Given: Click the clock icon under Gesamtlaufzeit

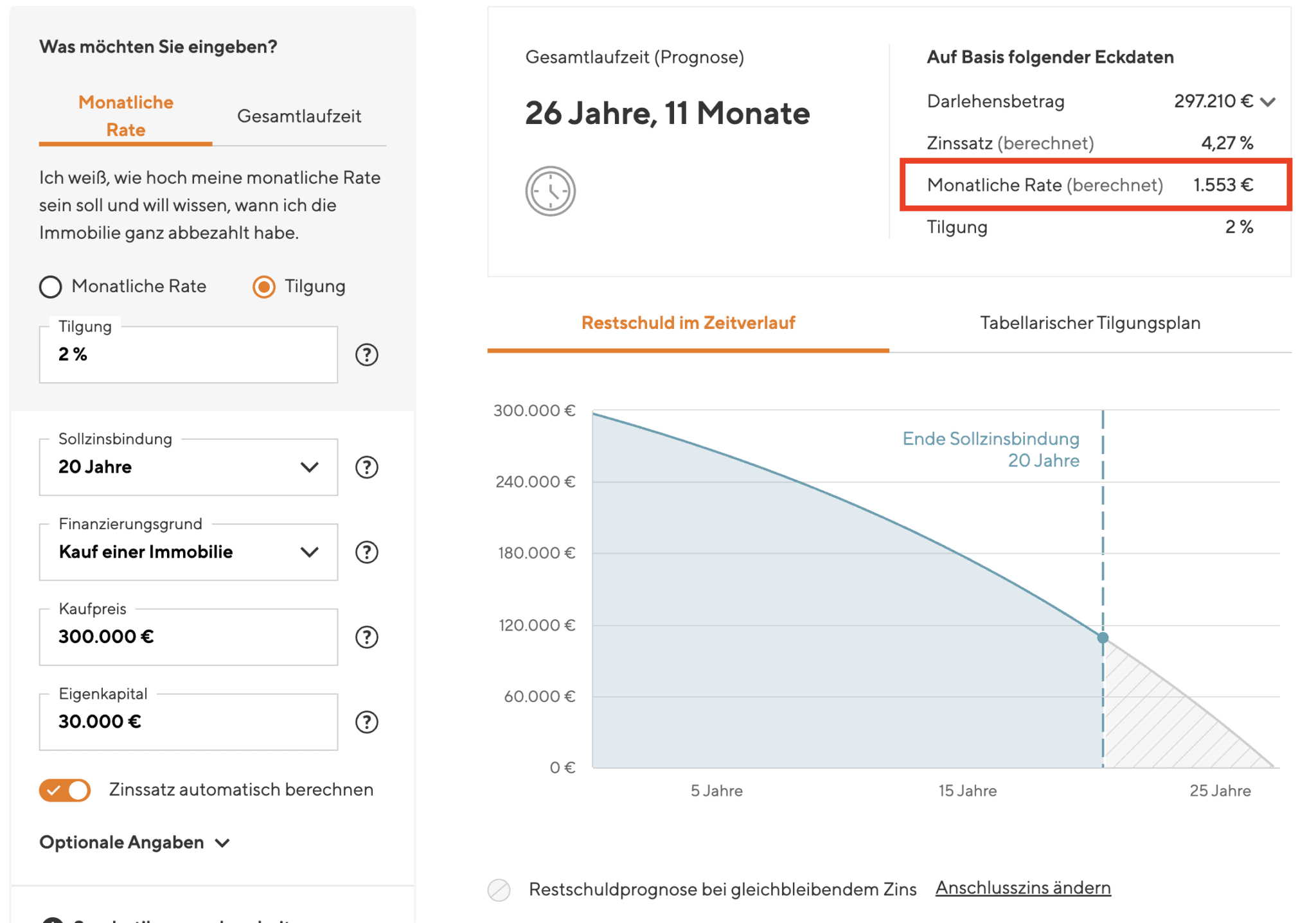Looking at the screenshot, I should [x=550, y=191].
